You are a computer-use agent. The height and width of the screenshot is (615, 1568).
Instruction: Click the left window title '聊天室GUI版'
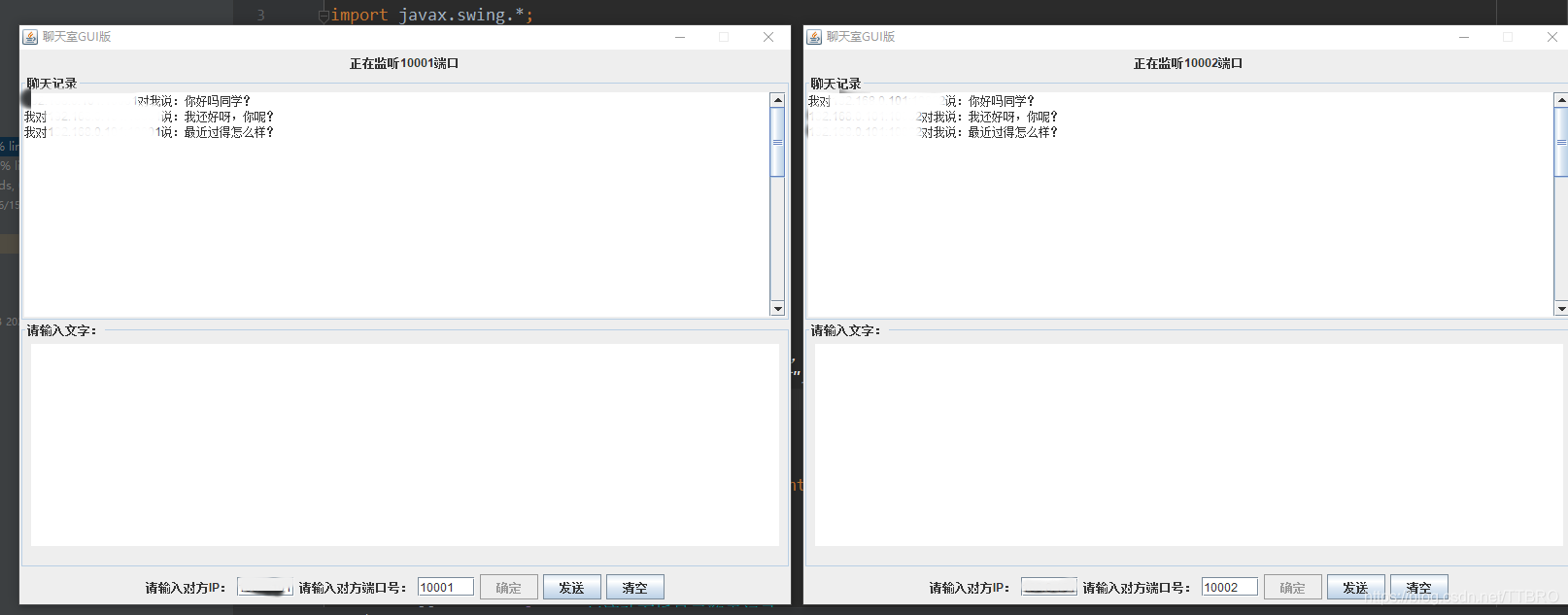coord(77,37)
